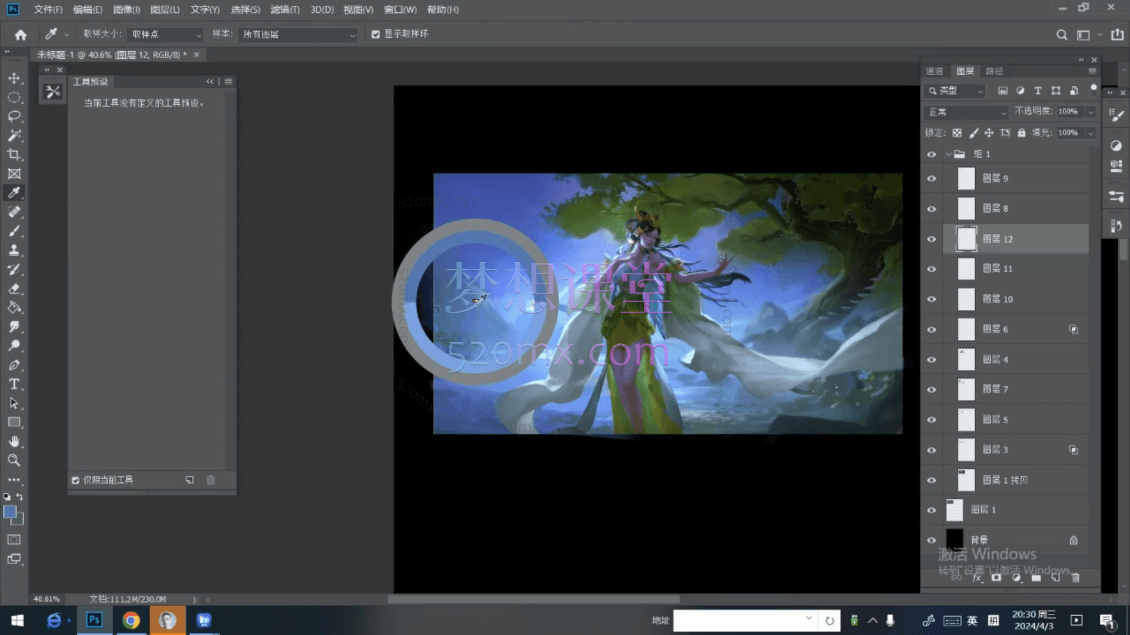
Task: Select the Clone Stamp tool
Action: [14, 250]
